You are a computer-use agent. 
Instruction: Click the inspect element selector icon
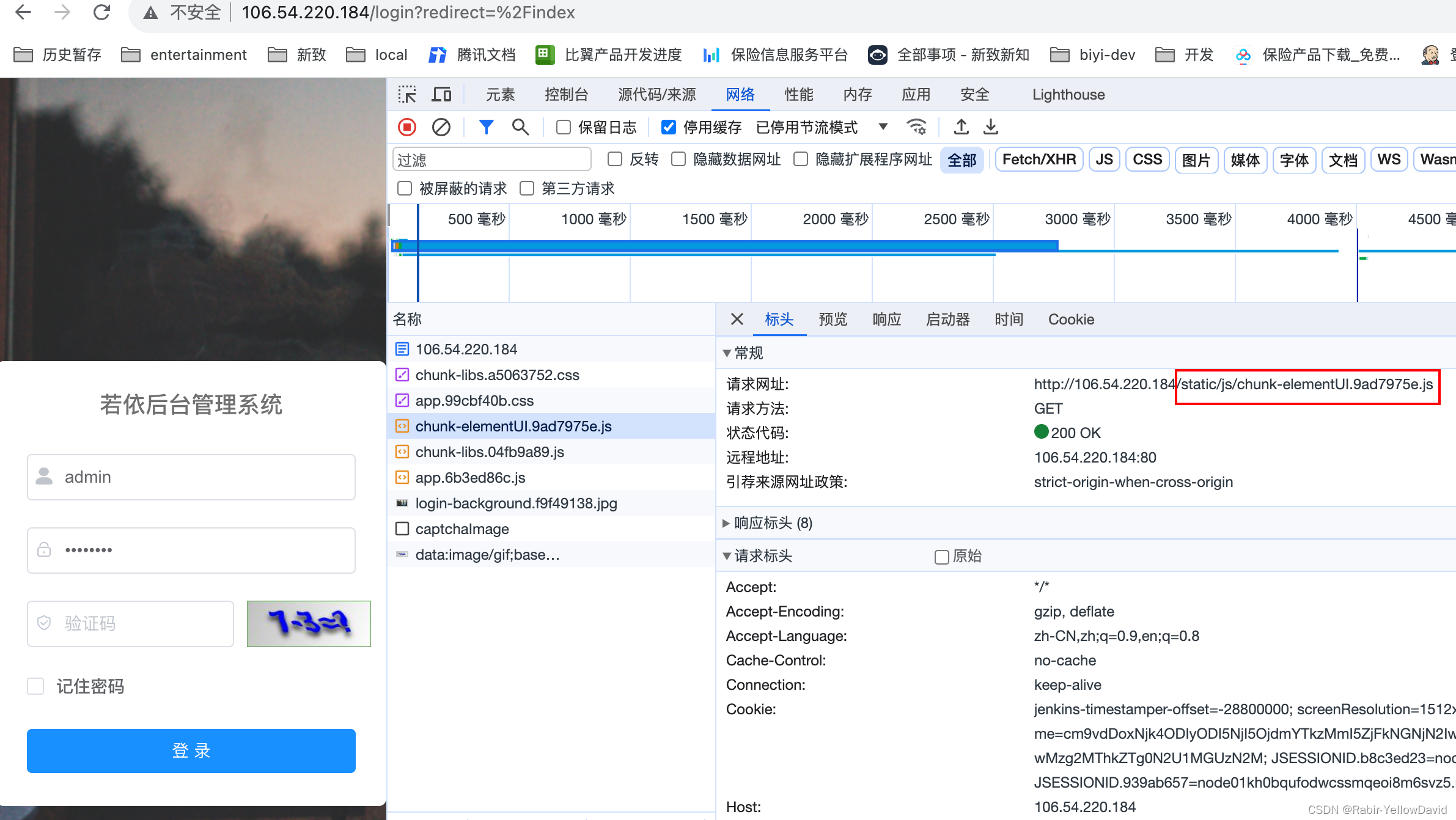tap(407, 95)
